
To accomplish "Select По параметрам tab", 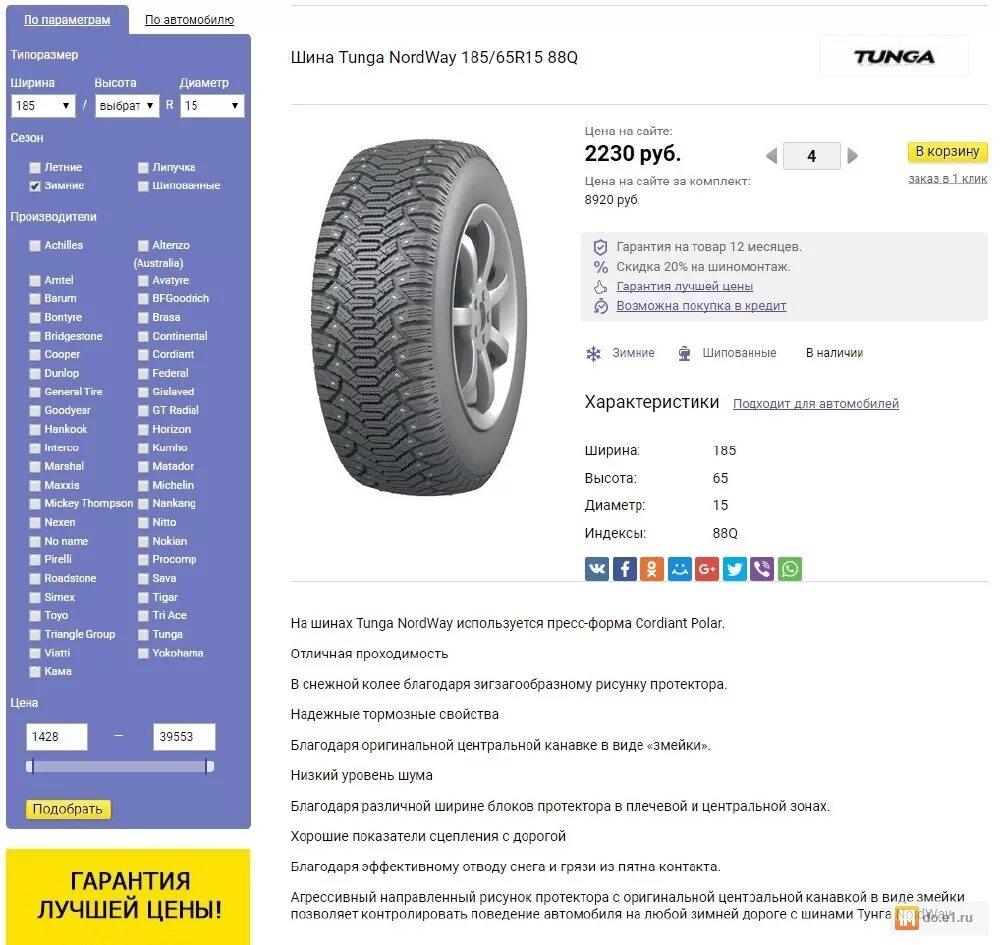I will [x=67, y=20].
